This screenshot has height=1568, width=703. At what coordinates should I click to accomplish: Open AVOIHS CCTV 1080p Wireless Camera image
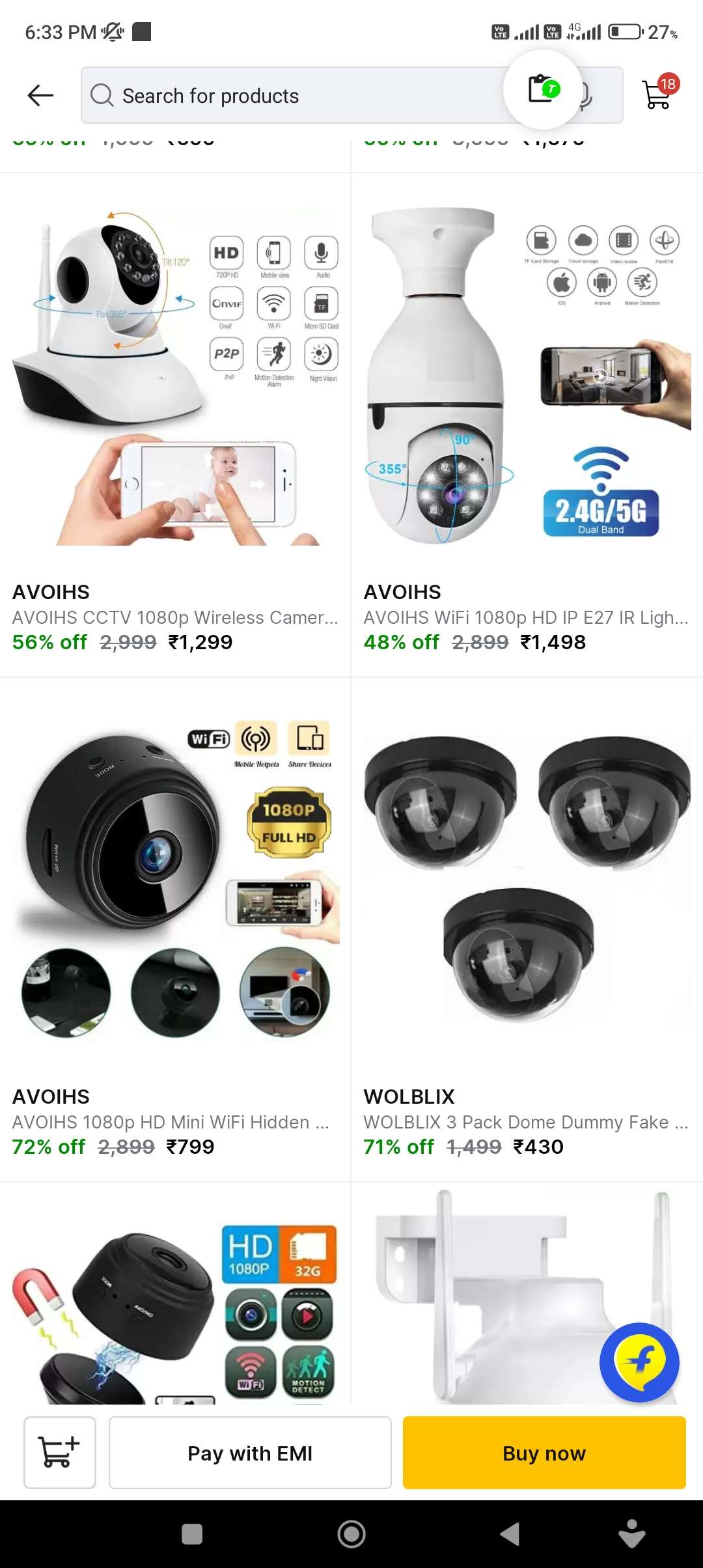[x=176, y=376]
